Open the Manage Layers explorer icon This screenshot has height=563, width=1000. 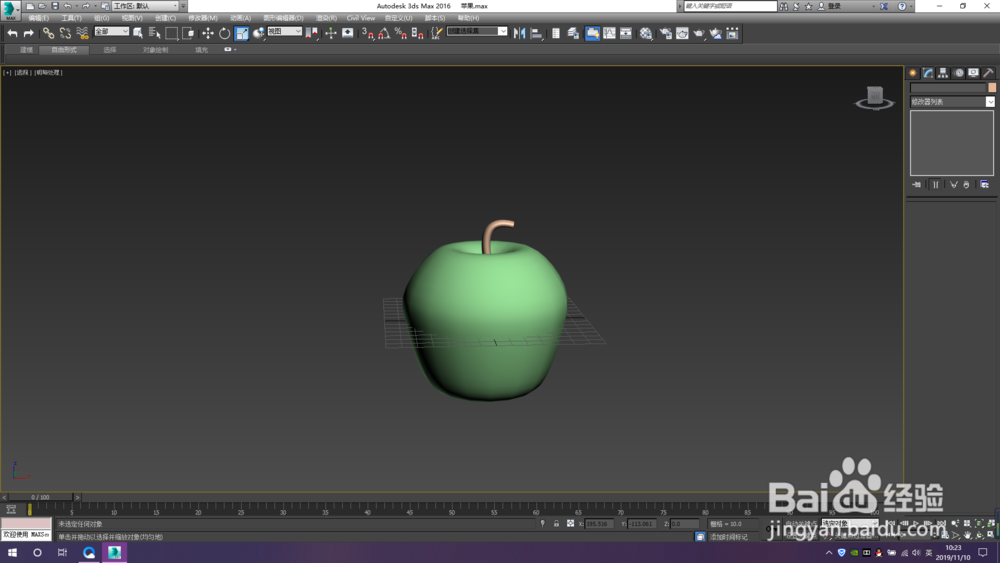(573, 33)
